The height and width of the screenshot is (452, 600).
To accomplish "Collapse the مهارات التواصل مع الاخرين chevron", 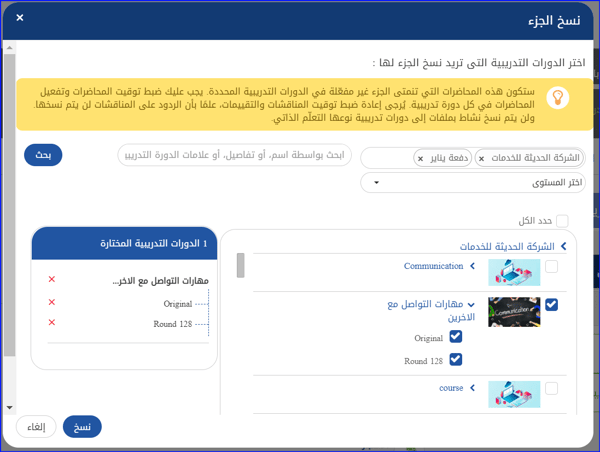I will pos(471,305).
